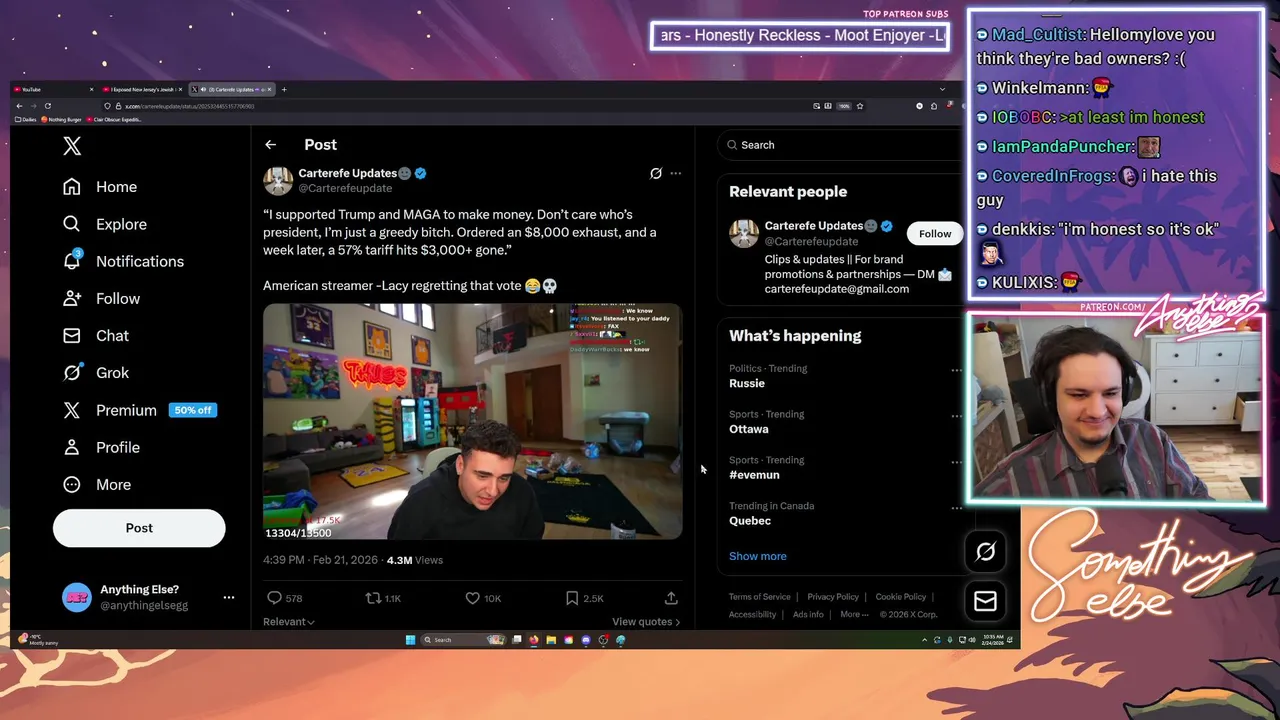This screenshot has width=1280, height=720.
Task: Open options beside #evemun trend
Action: [x=956, y=462]
